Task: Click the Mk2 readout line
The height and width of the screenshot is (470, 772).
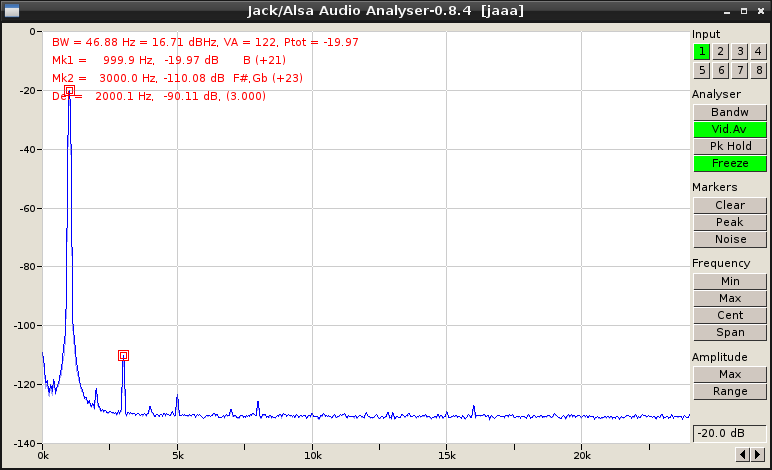Action: tap(177, 78)
